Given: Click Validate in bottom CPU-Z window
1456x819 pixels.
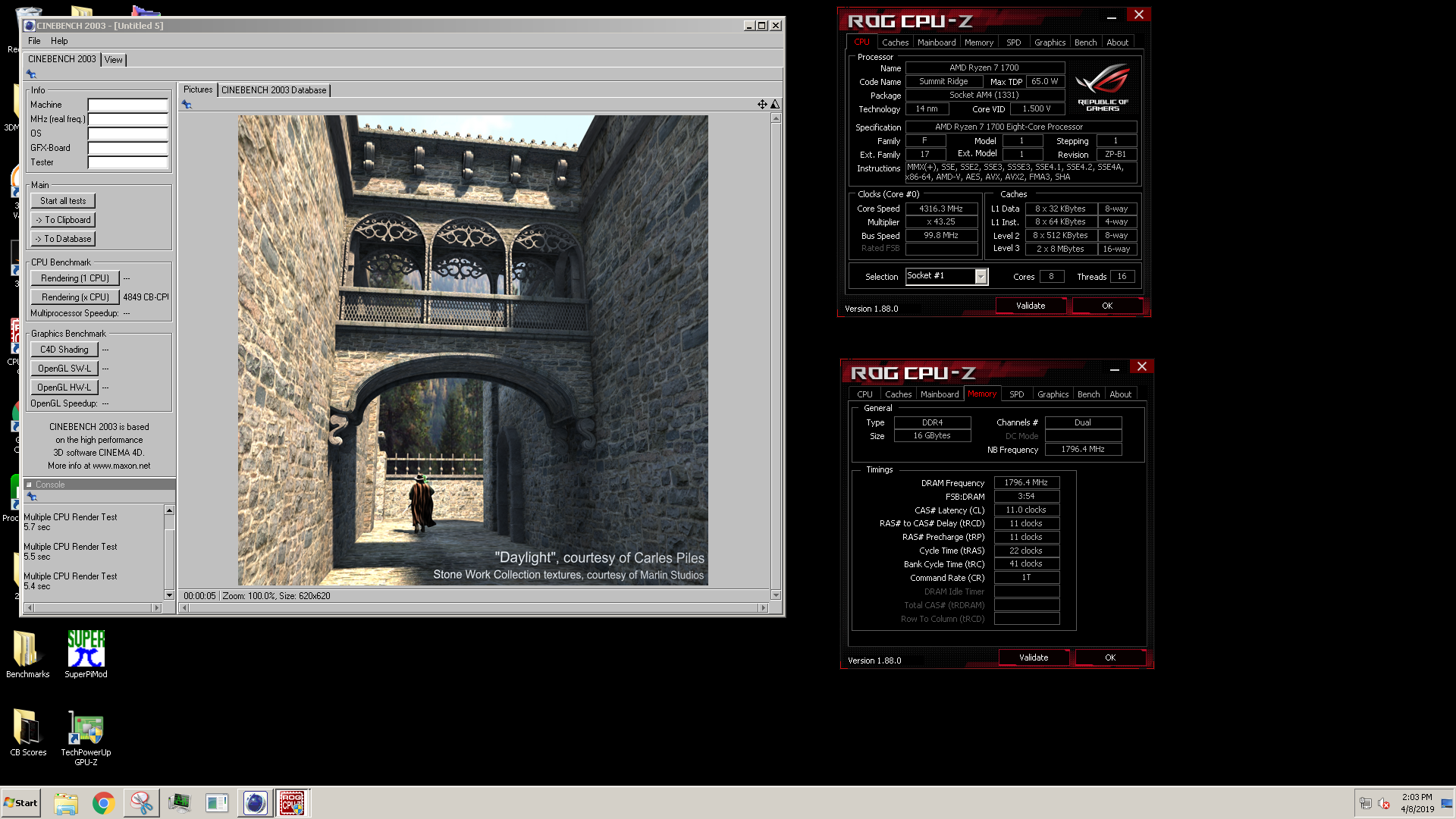Looking at the screenshot, I should click(x=1034, y=657).
